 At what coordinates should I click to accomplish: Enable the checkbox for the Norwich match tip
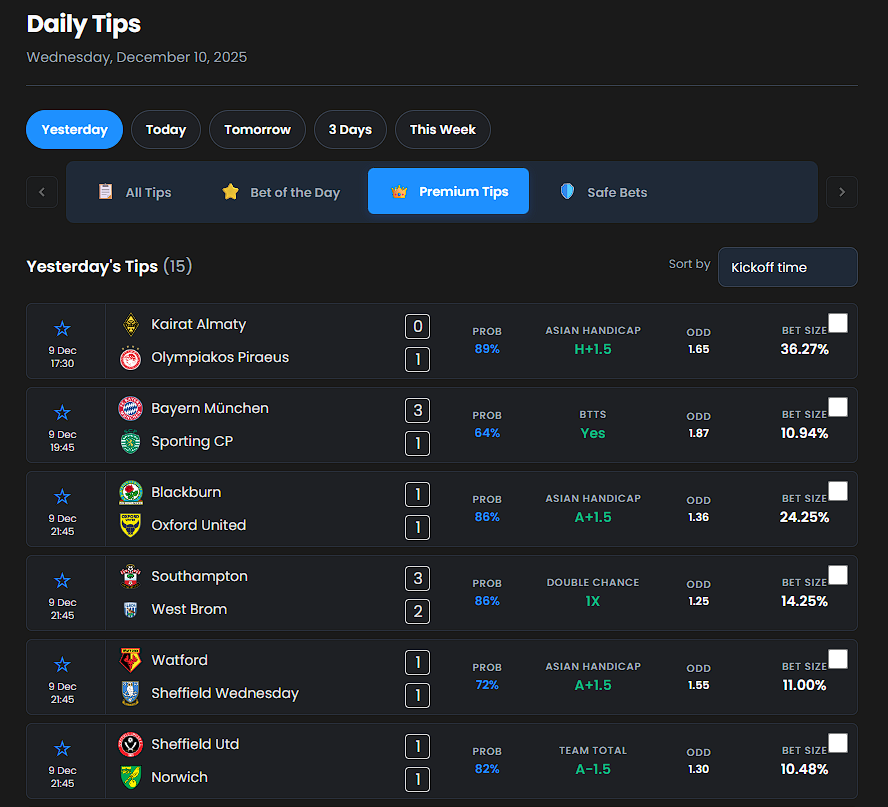[x=839, y=742]
